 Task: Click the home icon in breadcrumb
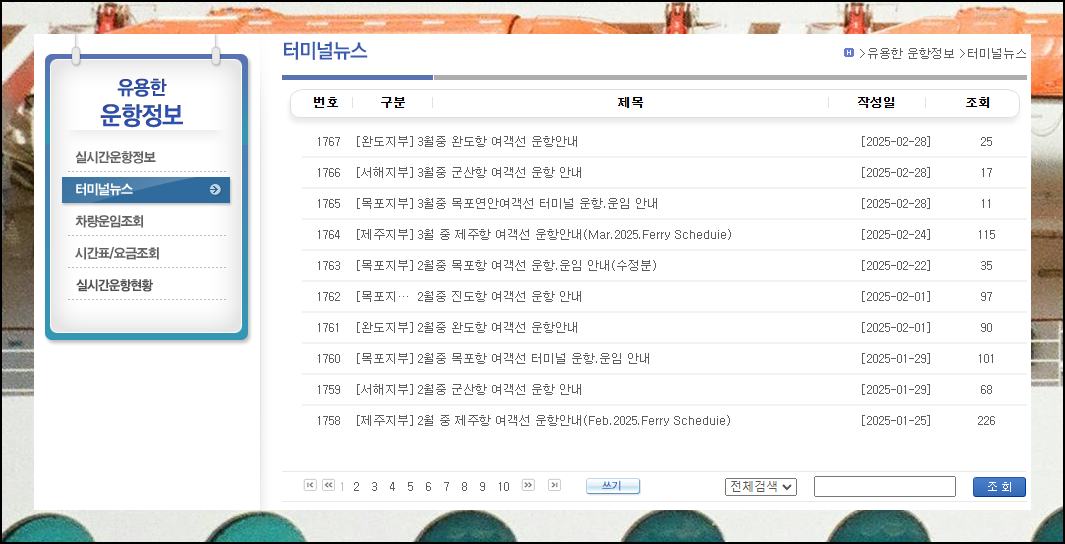(848, 52)
